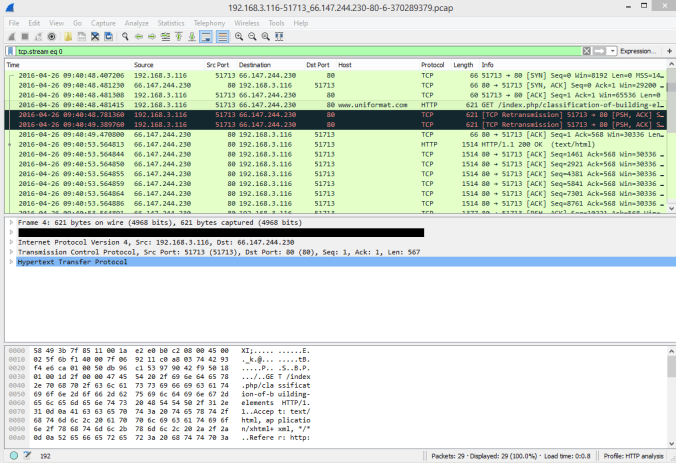Clear the display filter with X
This screenshot has height=463, width=676.
point(587,51)
